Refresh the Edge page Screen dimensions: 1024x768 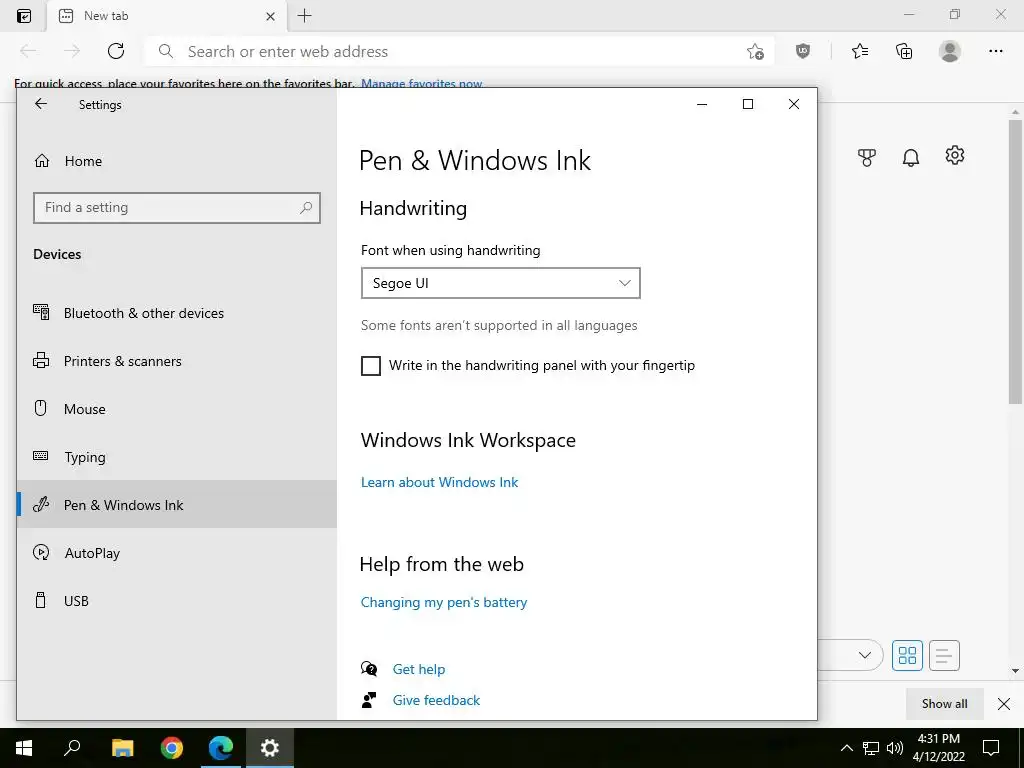(116, 51)
